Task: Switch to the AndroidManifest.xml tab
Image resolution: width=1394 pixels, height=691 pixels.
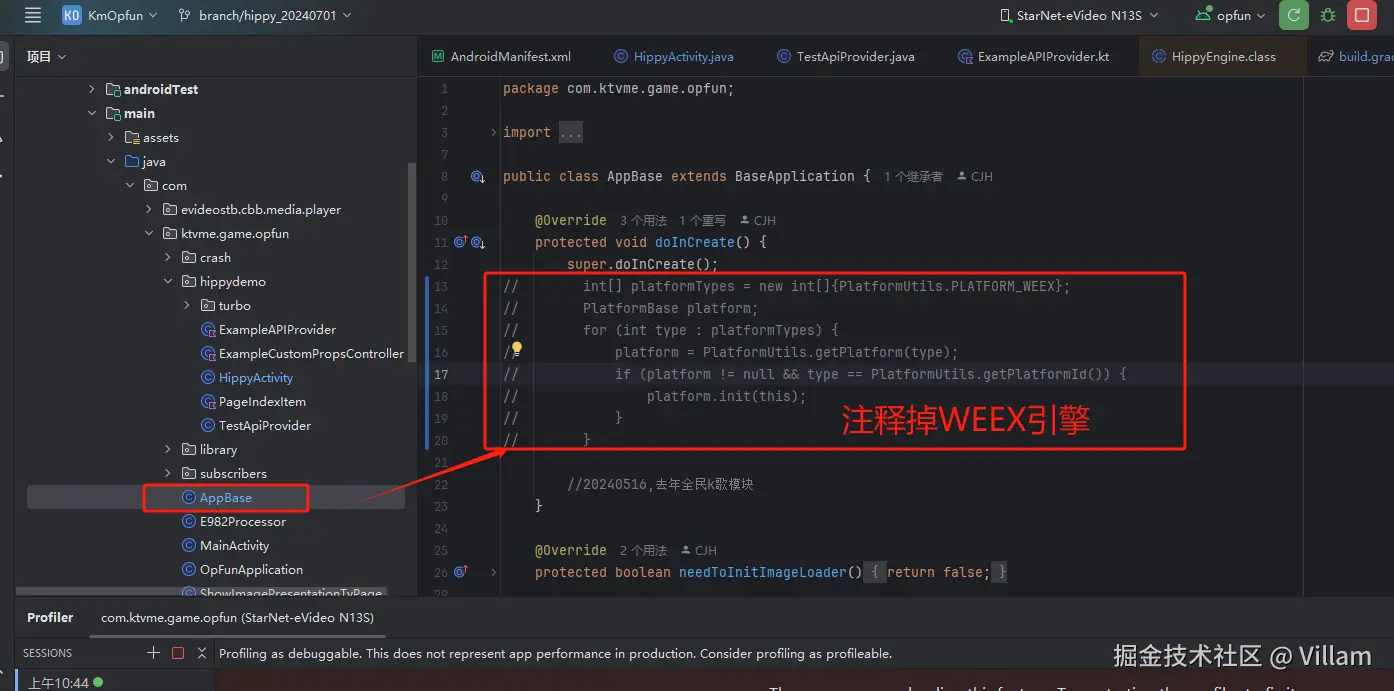Action: (x=501, y=56)
